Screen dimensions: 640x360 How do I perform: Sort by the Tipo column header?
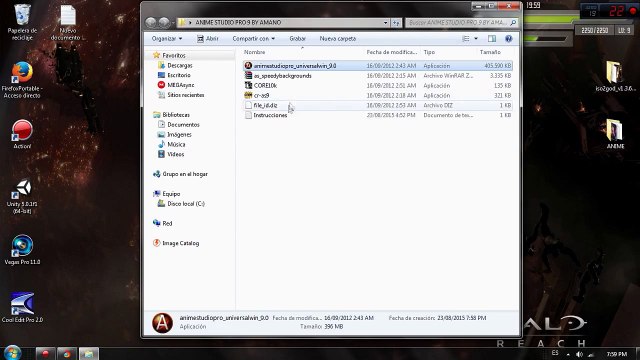pos(429,52)
